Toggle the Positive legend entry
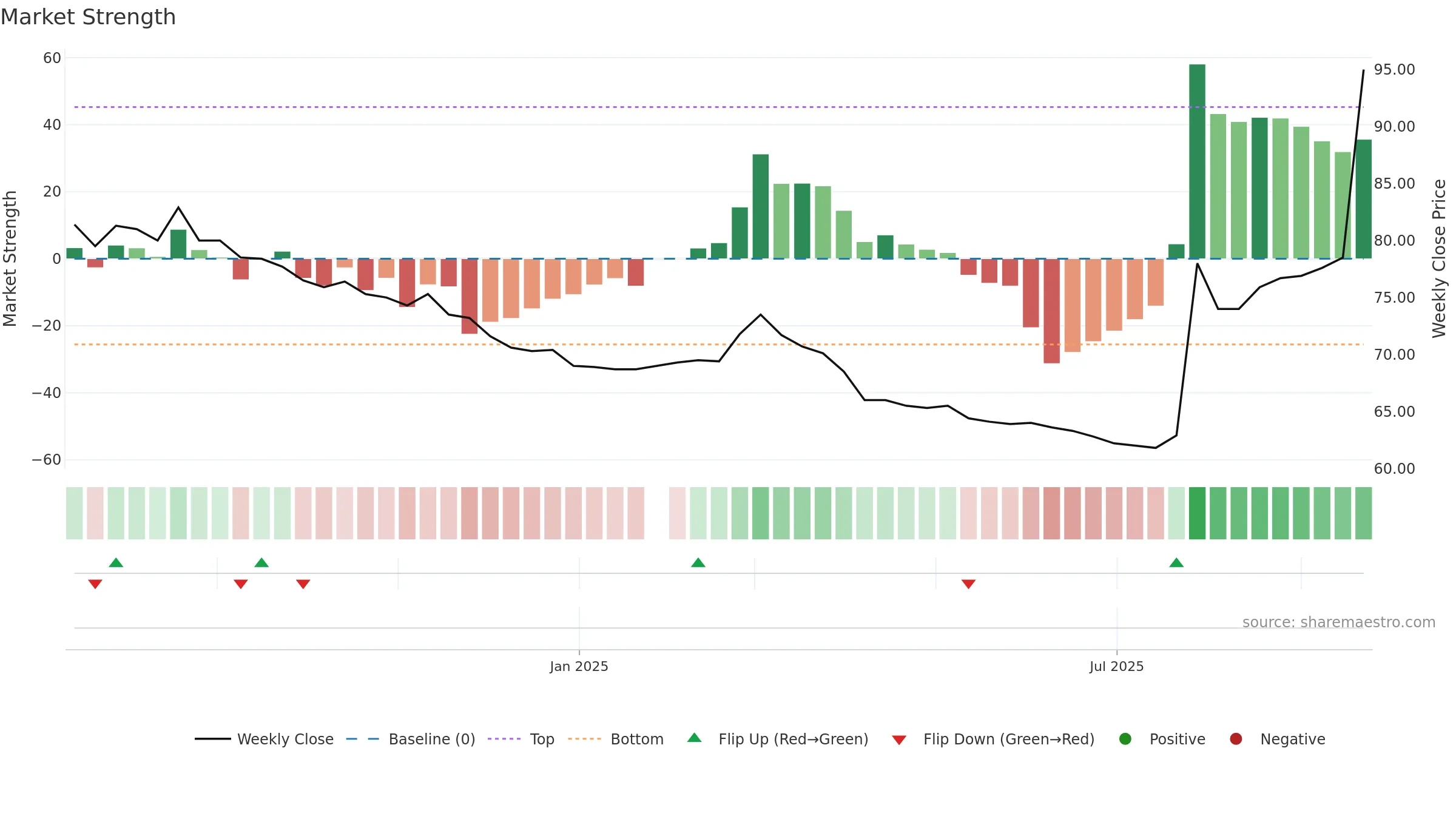Image resolution: width=1456 pixels, height=819 pixels. pos(1162,739)
